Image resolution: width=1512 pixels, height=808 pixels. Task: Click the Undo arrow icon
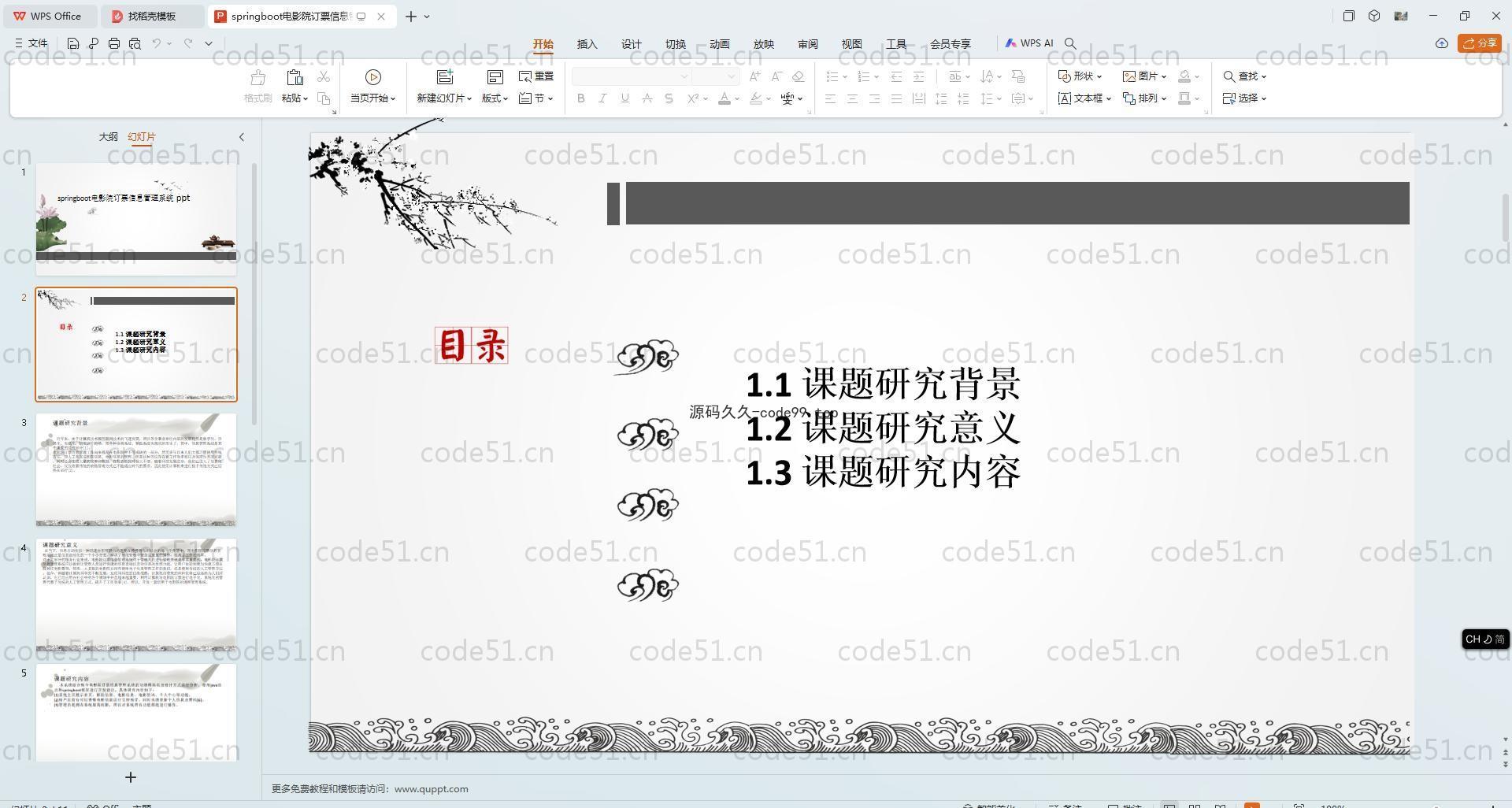157,43
